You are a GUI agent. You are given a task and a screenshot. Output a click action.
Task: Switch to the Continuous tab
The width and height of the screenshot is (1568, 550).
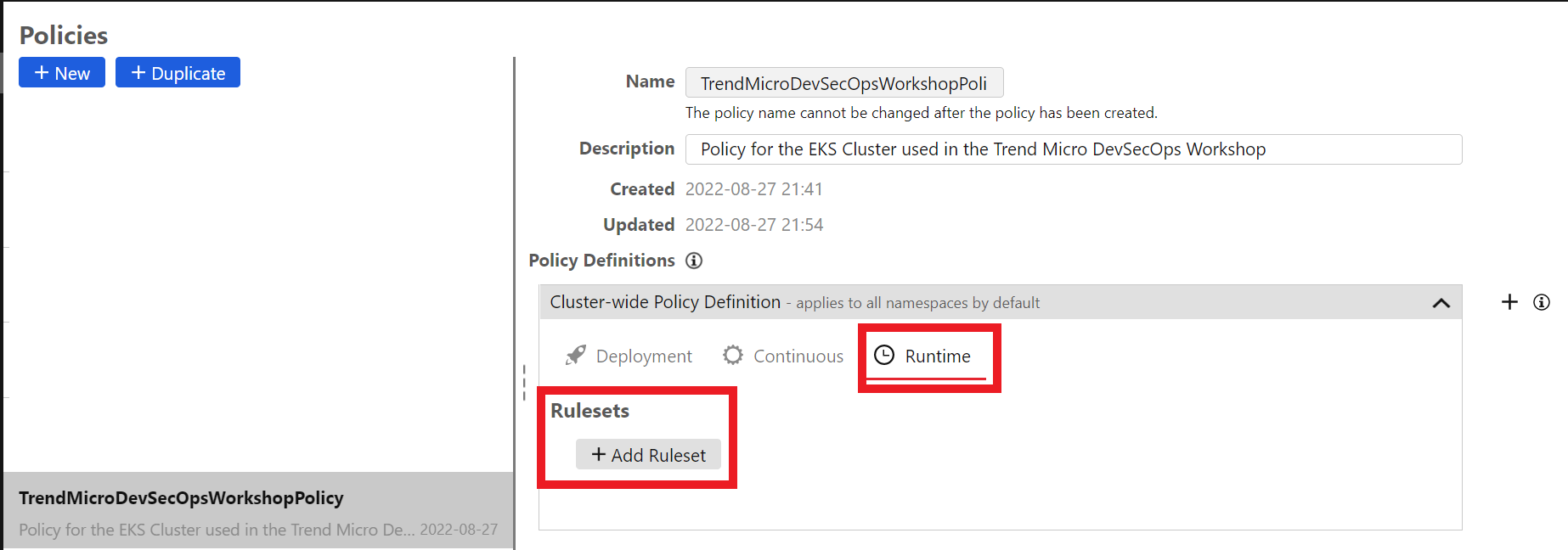click(783, 356)
